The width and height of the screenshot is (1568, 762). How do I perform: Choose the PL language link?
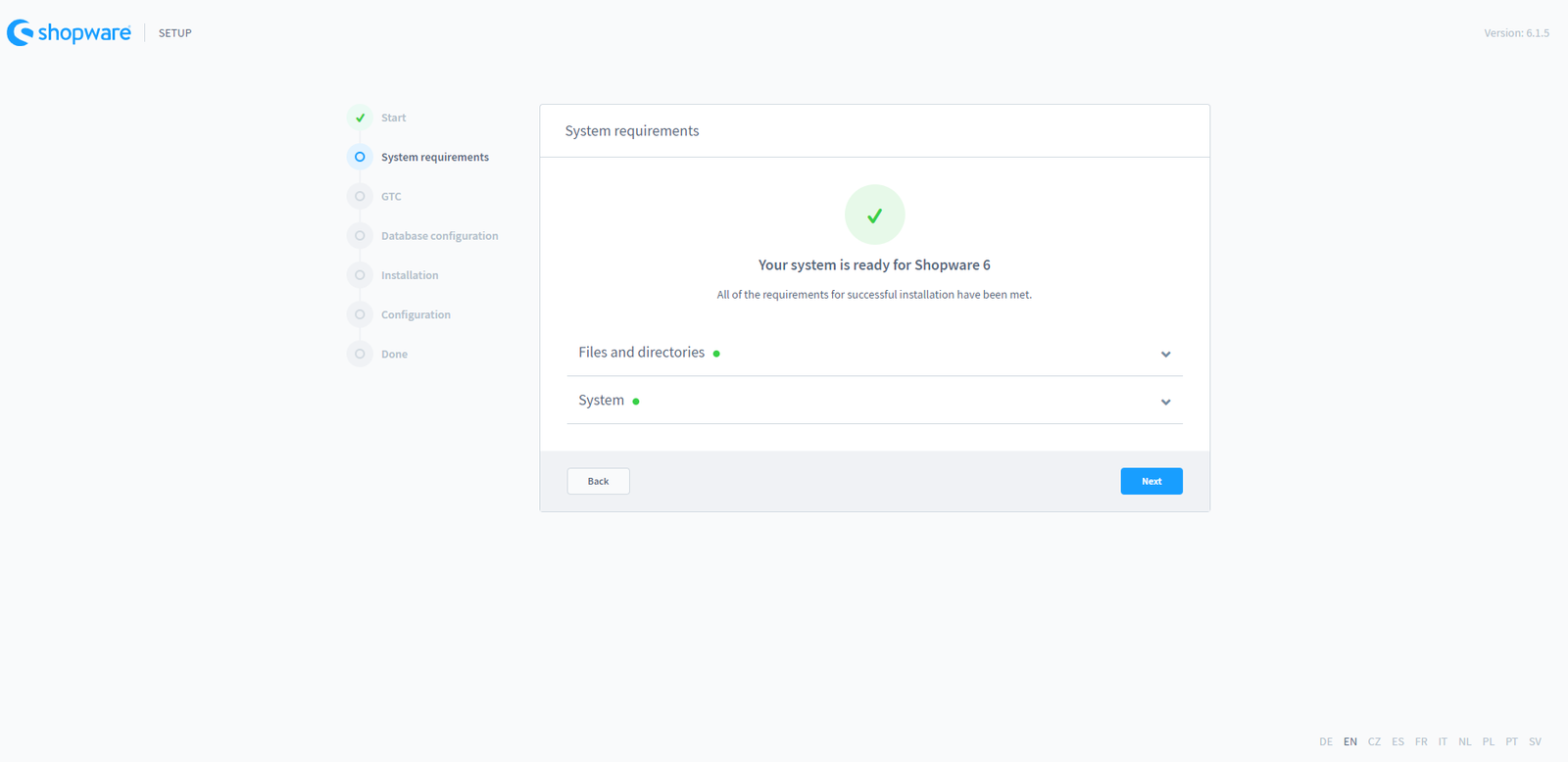click(x=1488, y=741)
